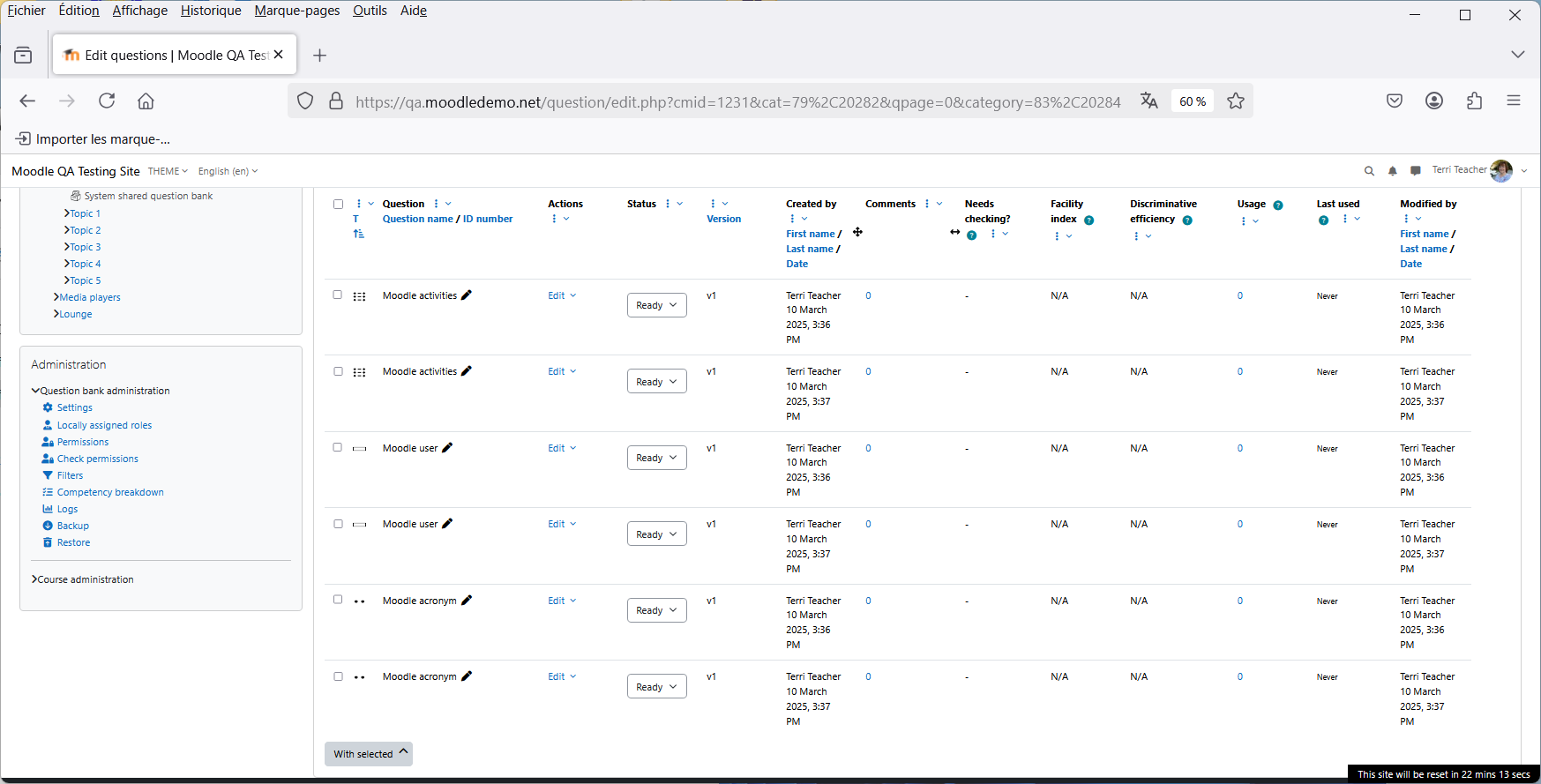Viewport: 1541px width, 784px height.
Task: Expand the Course administration tree node
Action: (x=83, y=579)
